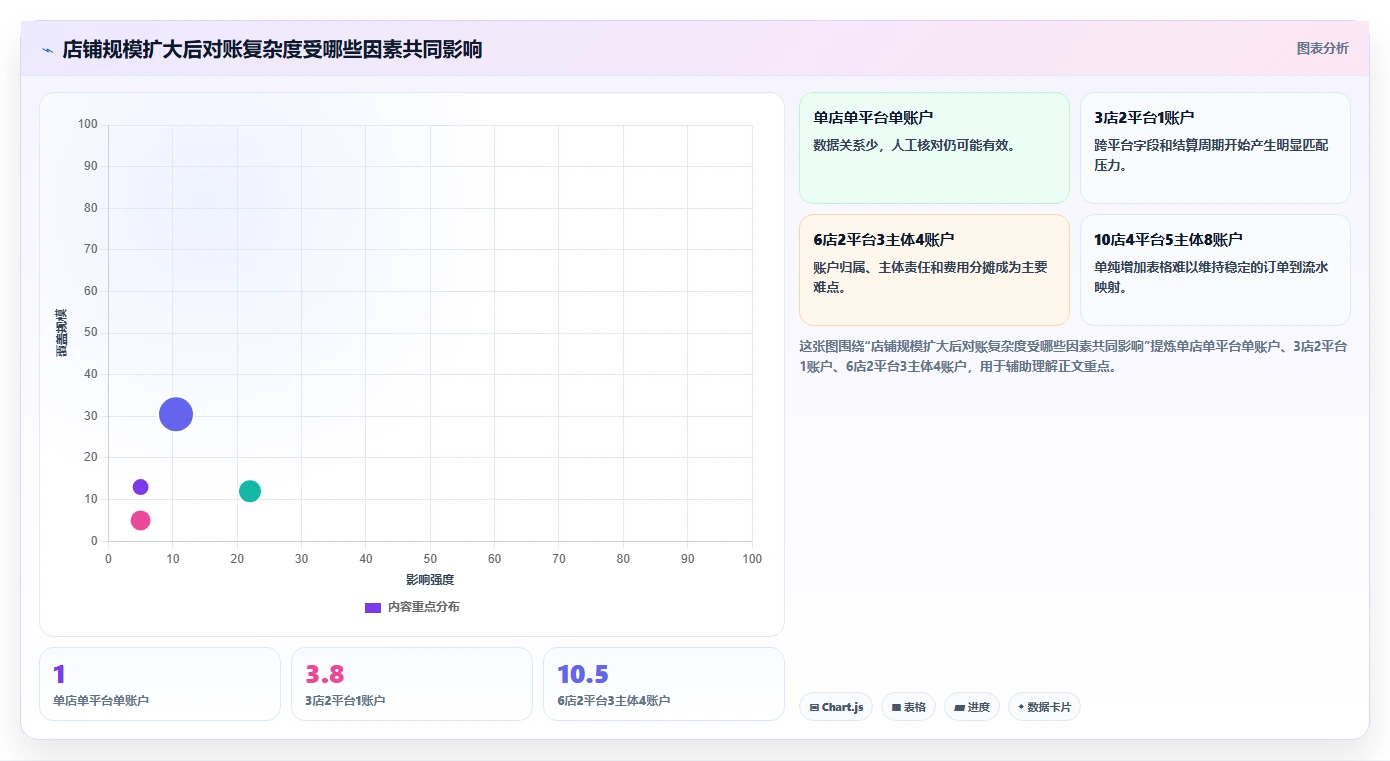Click the icon in the 进度 chip
Image resolution: width=1390 pixels, height=761 pixels.
pyautogui.click(x=960, y=708)
